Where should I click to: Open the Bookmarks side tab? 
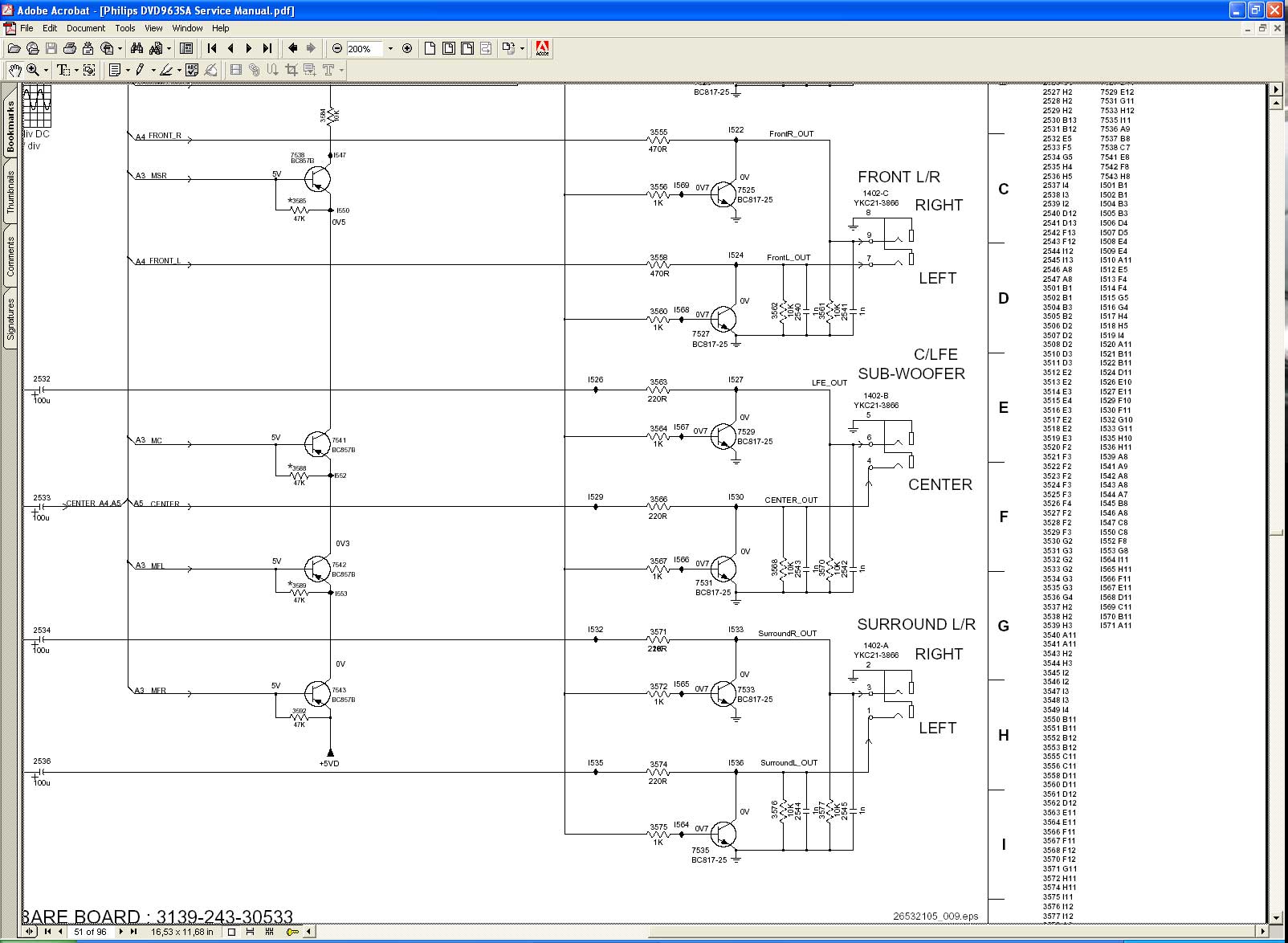(10, 127)
